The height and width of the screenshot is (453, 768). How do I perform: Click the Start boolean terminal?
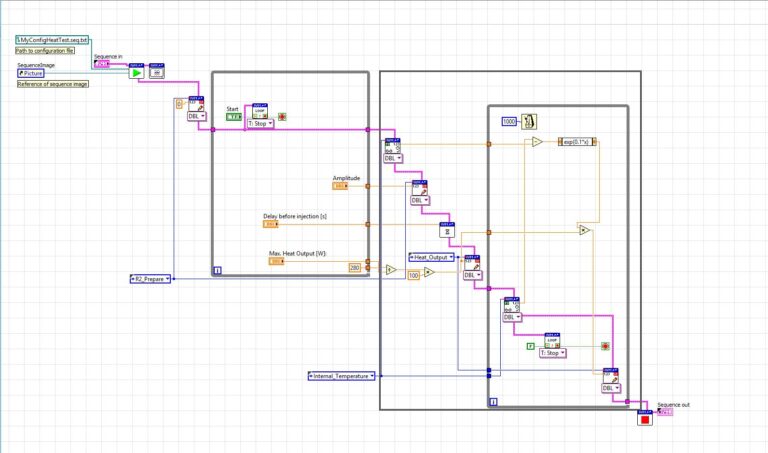[233, 117]
